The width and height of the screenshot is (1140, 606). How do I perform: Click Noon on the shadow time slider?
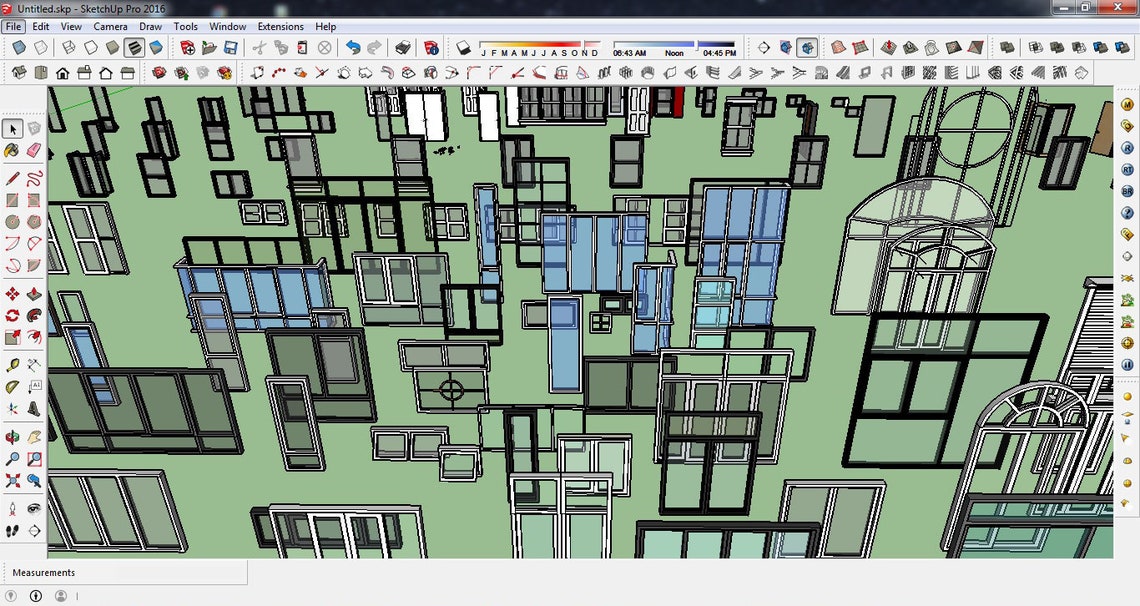pyautogui.click(x=673, y=52)
